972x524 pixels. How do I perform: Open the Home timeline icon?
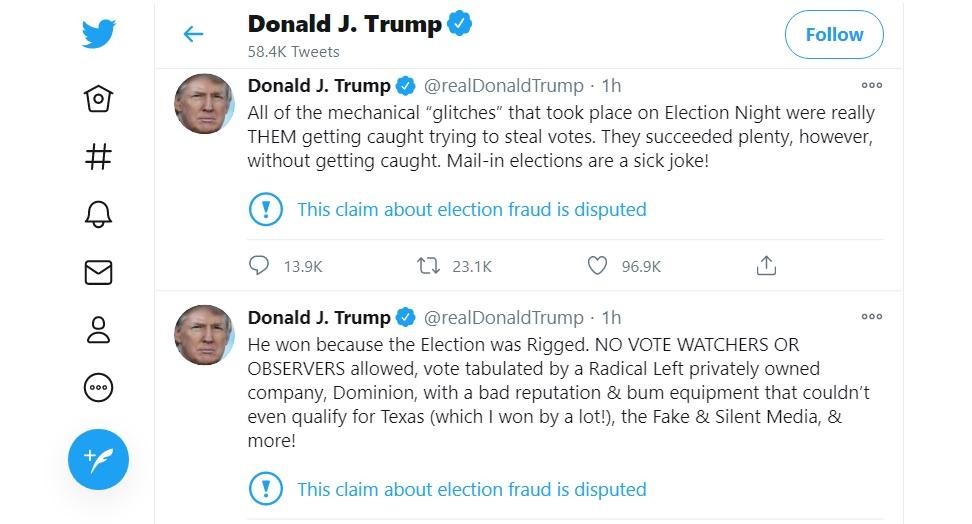pos(99,98)
